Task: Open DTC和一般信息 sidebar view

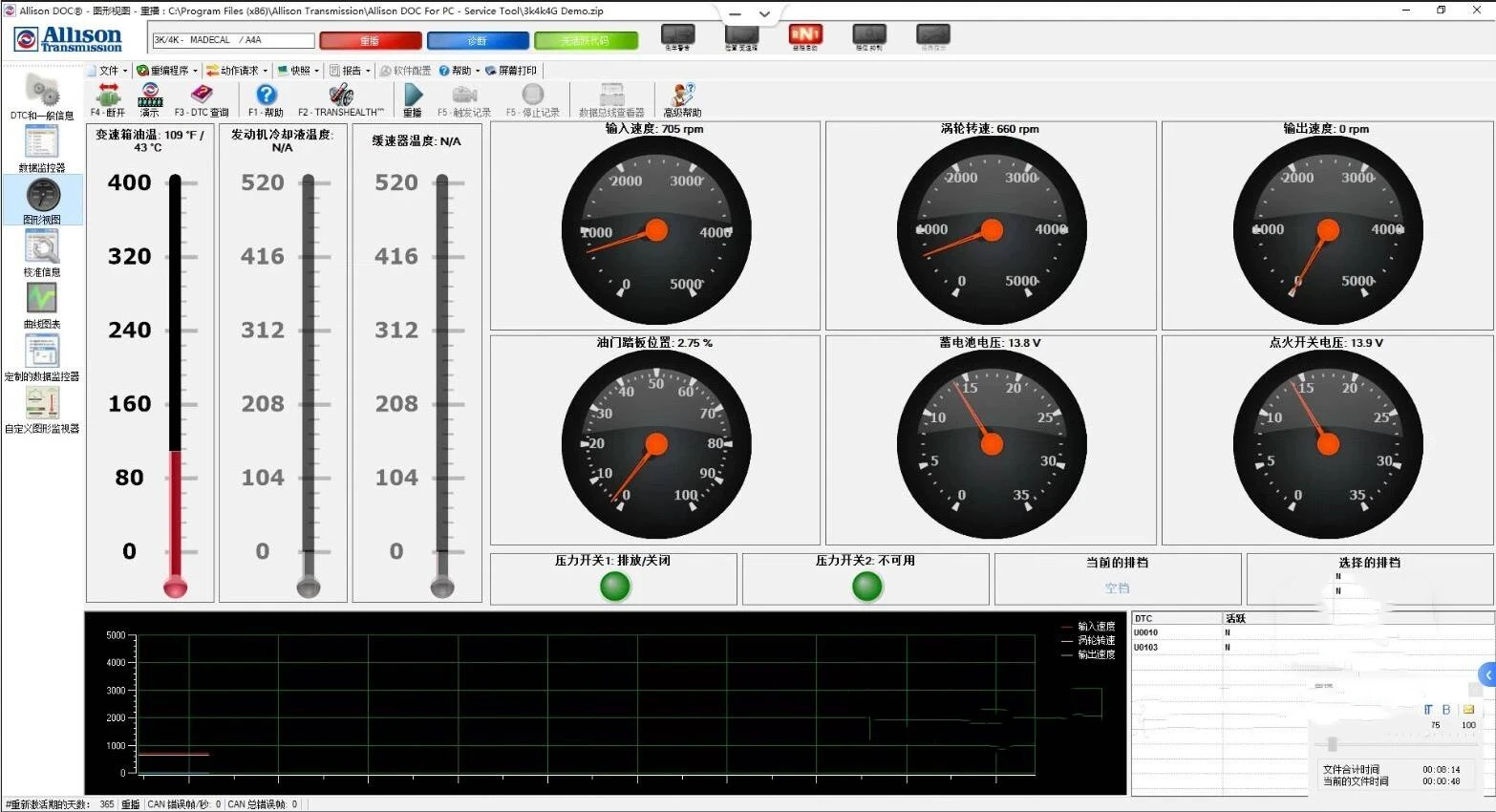Action: [42, 96]
